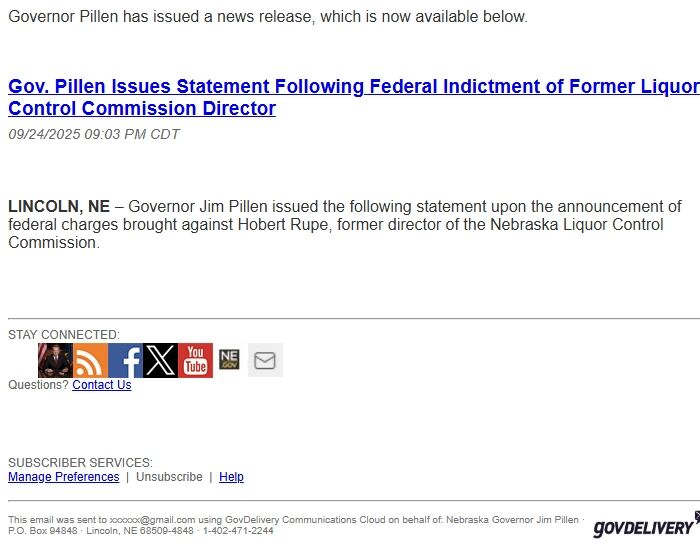The height and width of the screenshot is (547, 700).
Task: Open the orange RSS feed icon
Action: [90, 360]
